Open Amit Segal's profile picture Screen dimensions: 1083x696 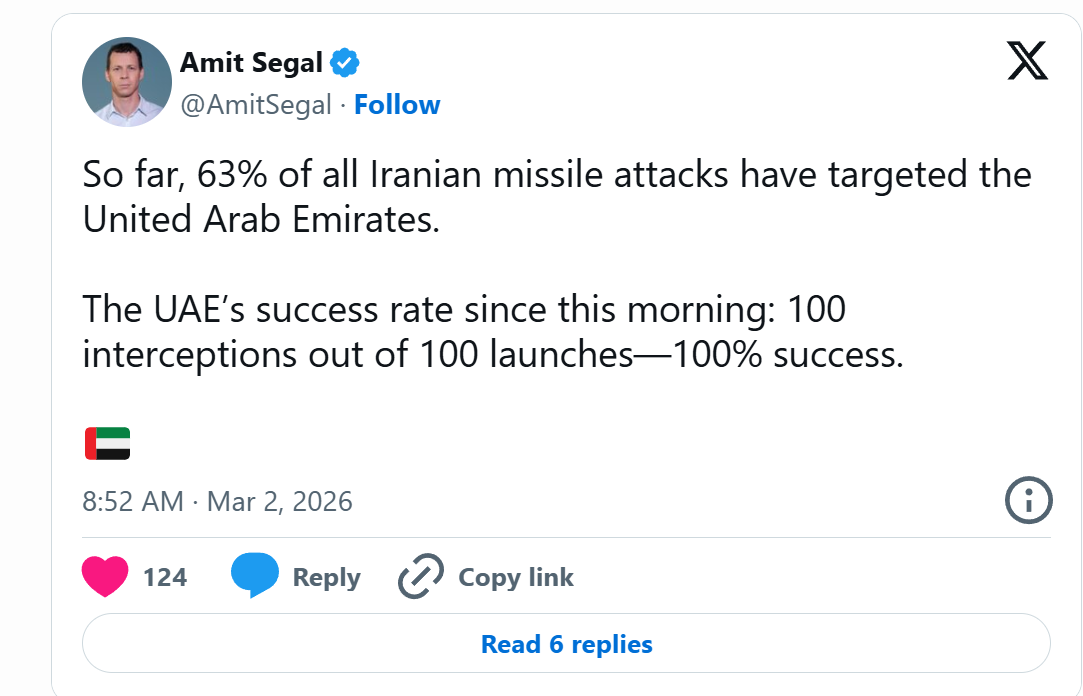(126, 82)
